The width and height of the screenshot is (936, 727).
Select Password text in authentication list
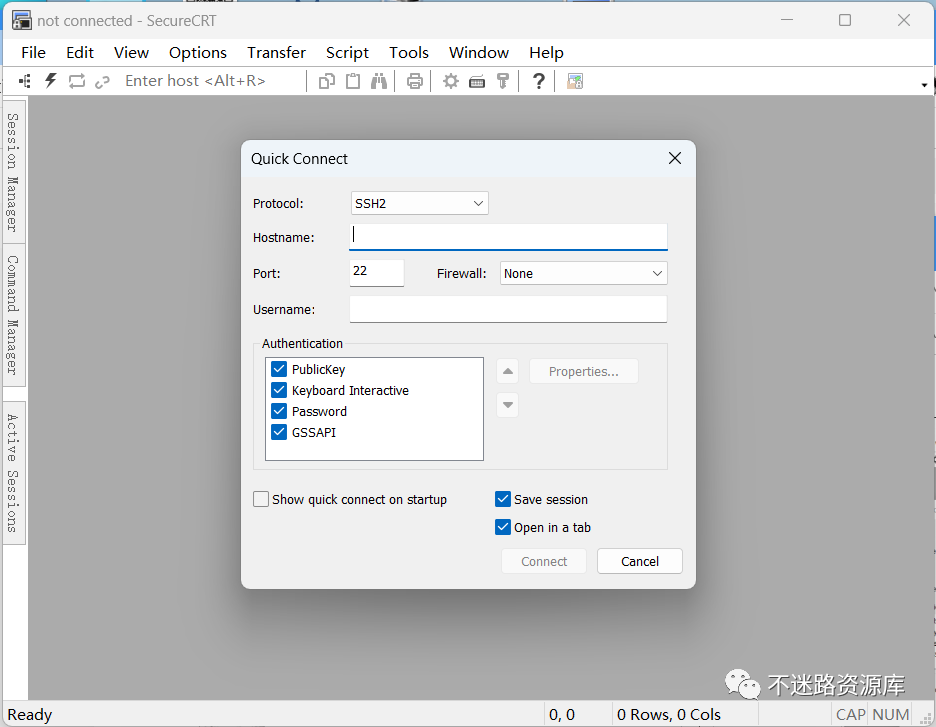pyautogui.click(x=319, y=411)
